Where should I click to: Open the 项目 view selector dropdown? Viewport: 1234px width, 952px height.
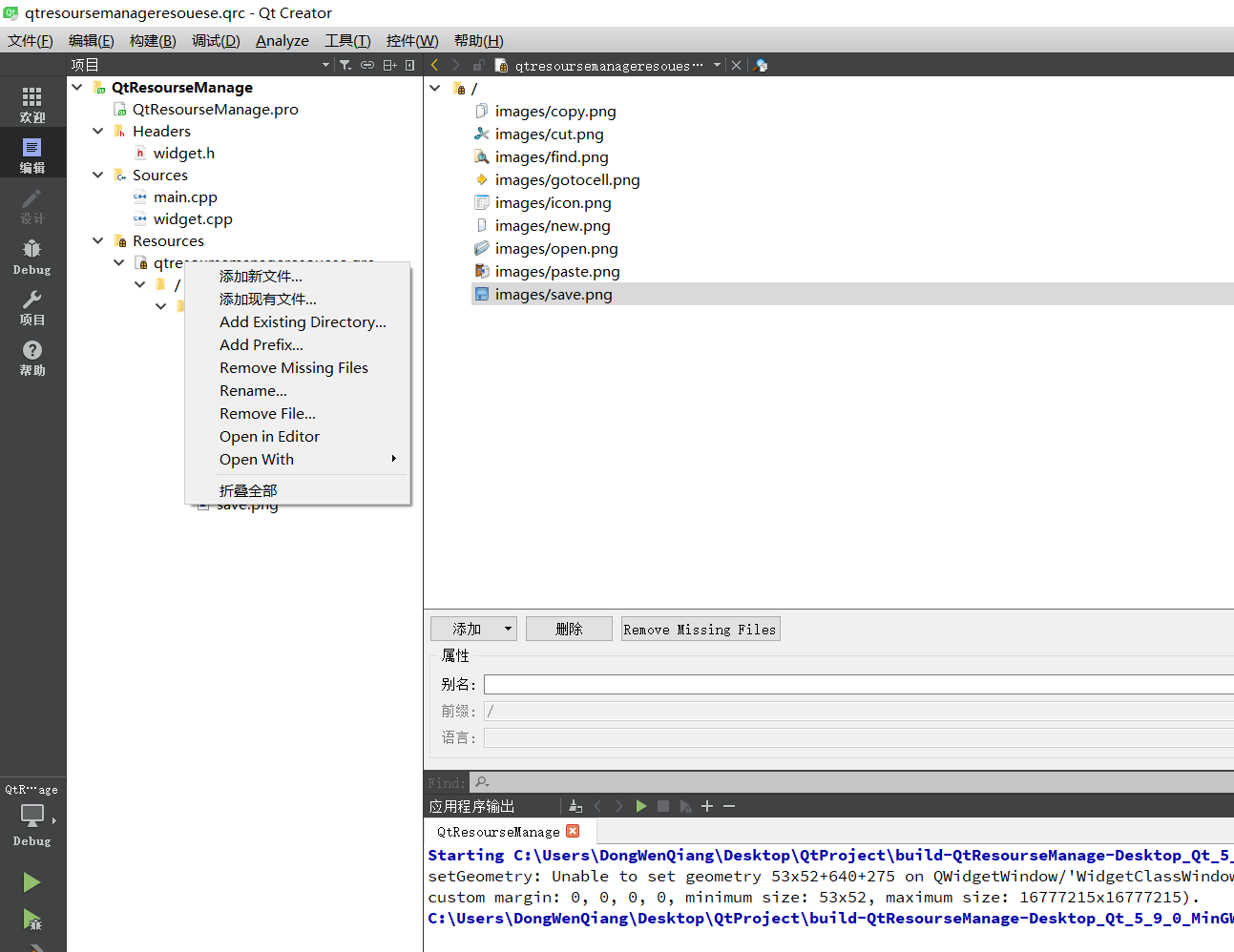click(x=325, y=65)
